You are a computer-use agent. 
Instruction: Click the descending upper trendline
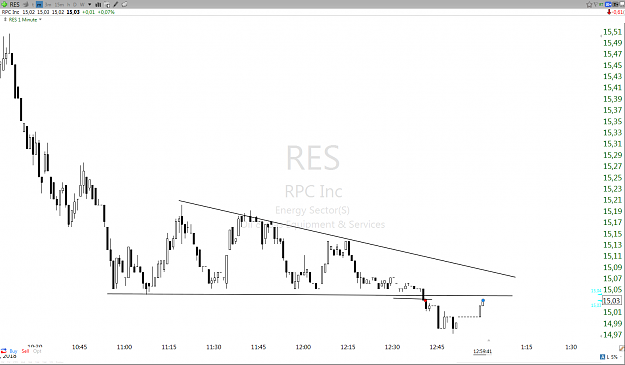(x=347, y=239)
